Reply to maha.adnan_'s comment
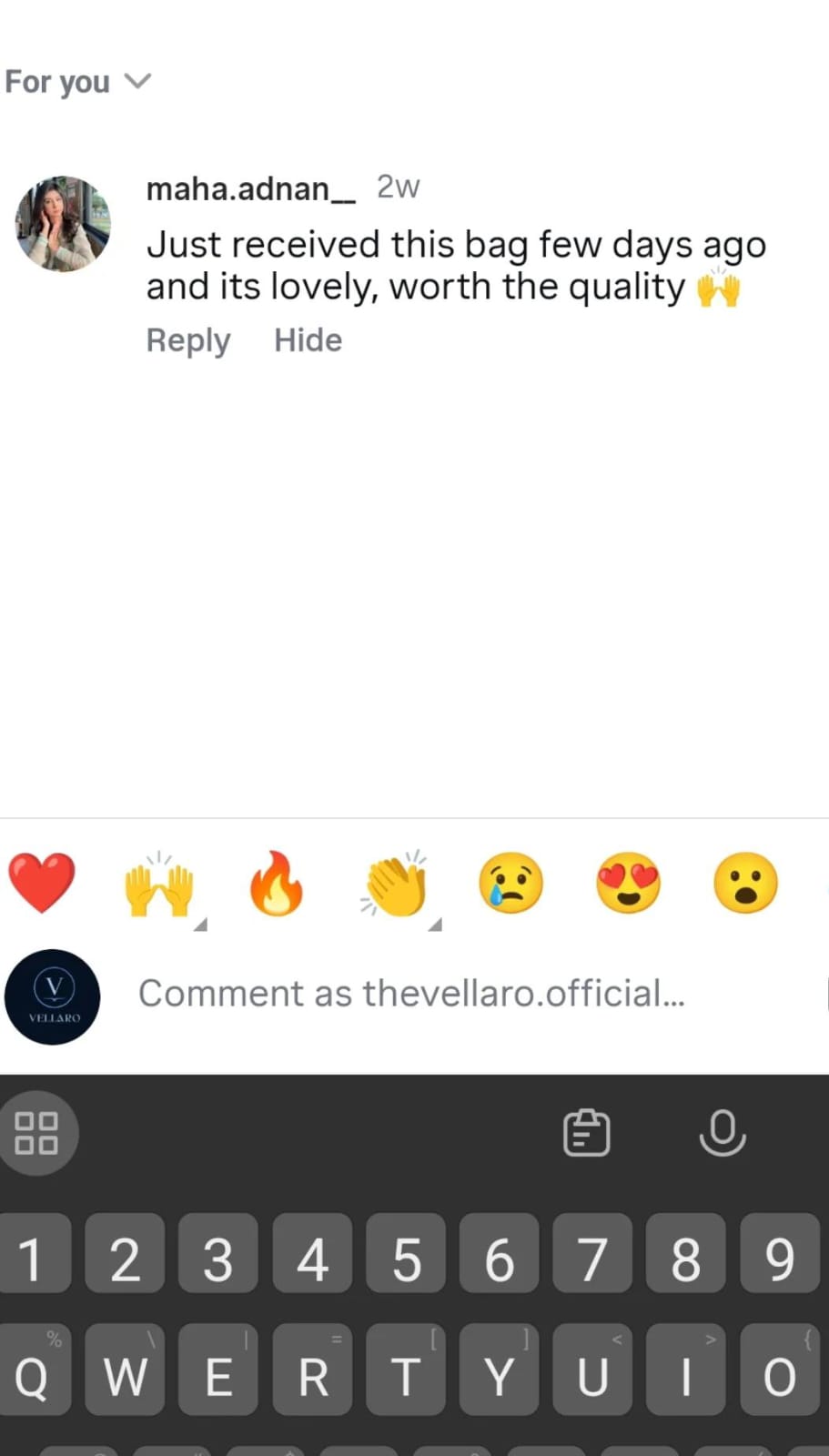The image size is (829, 1456). tap(188, 340)
